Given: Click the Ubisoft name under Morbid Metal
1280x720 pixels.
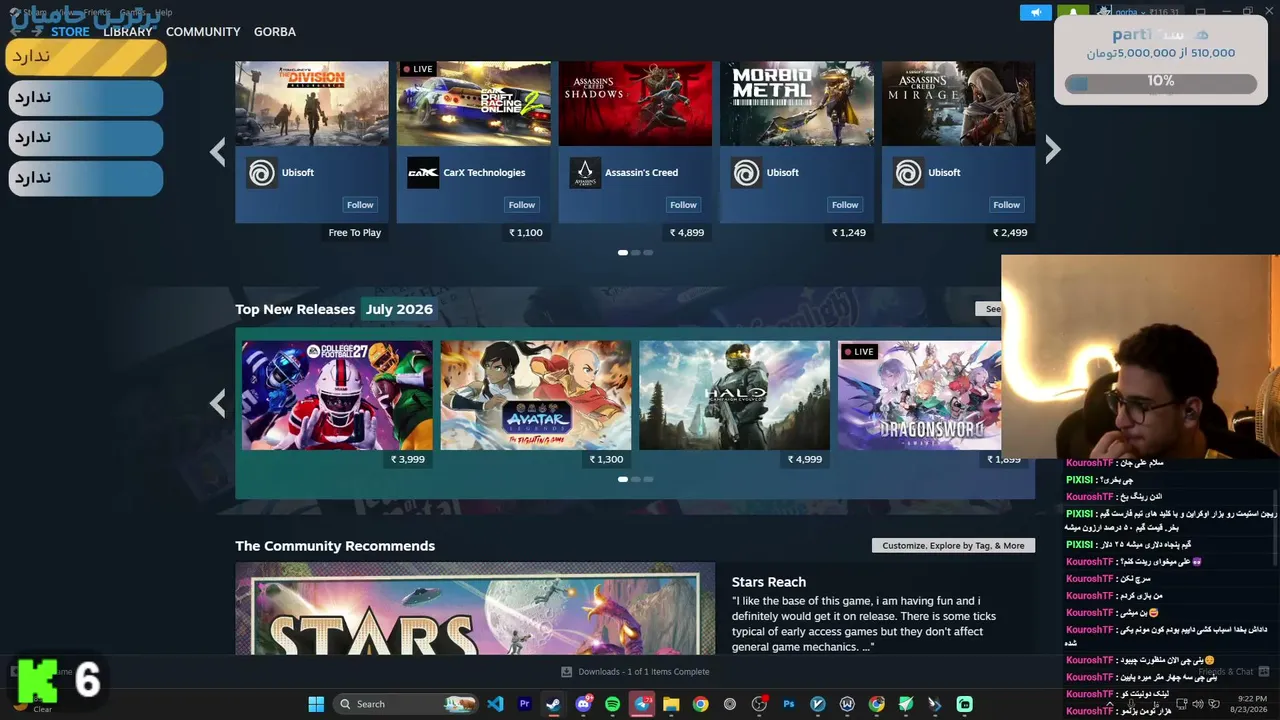Looking at the screenshot, I should [x=782, y=173].
